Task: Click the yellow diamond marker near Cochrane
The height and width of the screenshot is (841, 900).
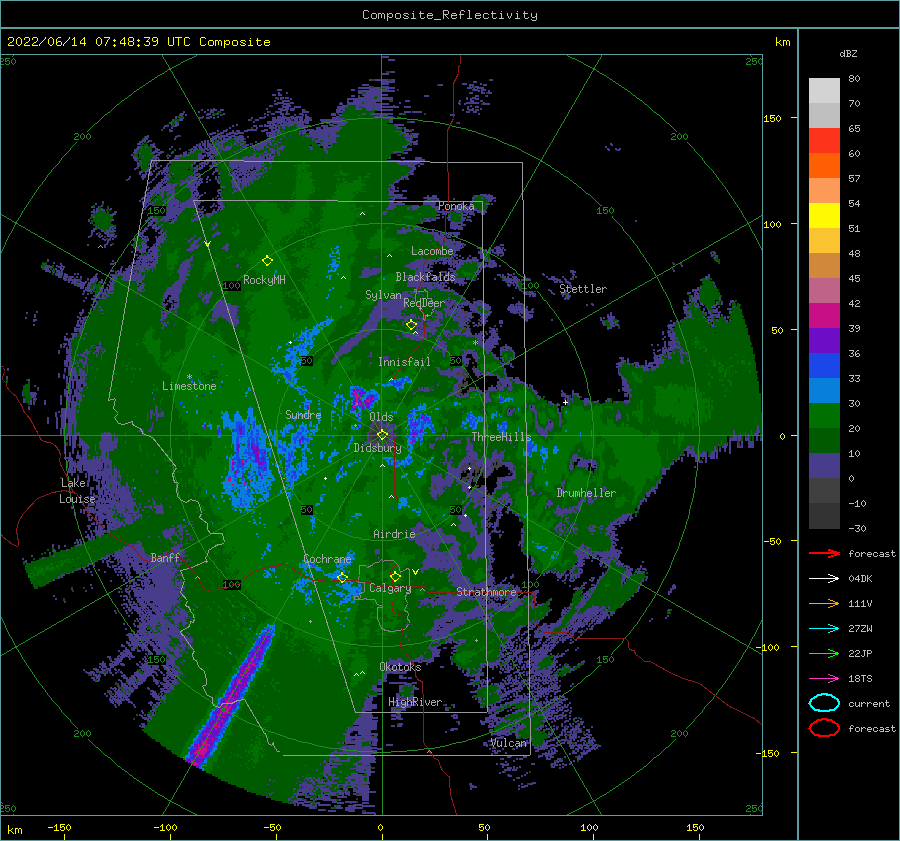Action: pyautogui.click(x=342, y=577)
